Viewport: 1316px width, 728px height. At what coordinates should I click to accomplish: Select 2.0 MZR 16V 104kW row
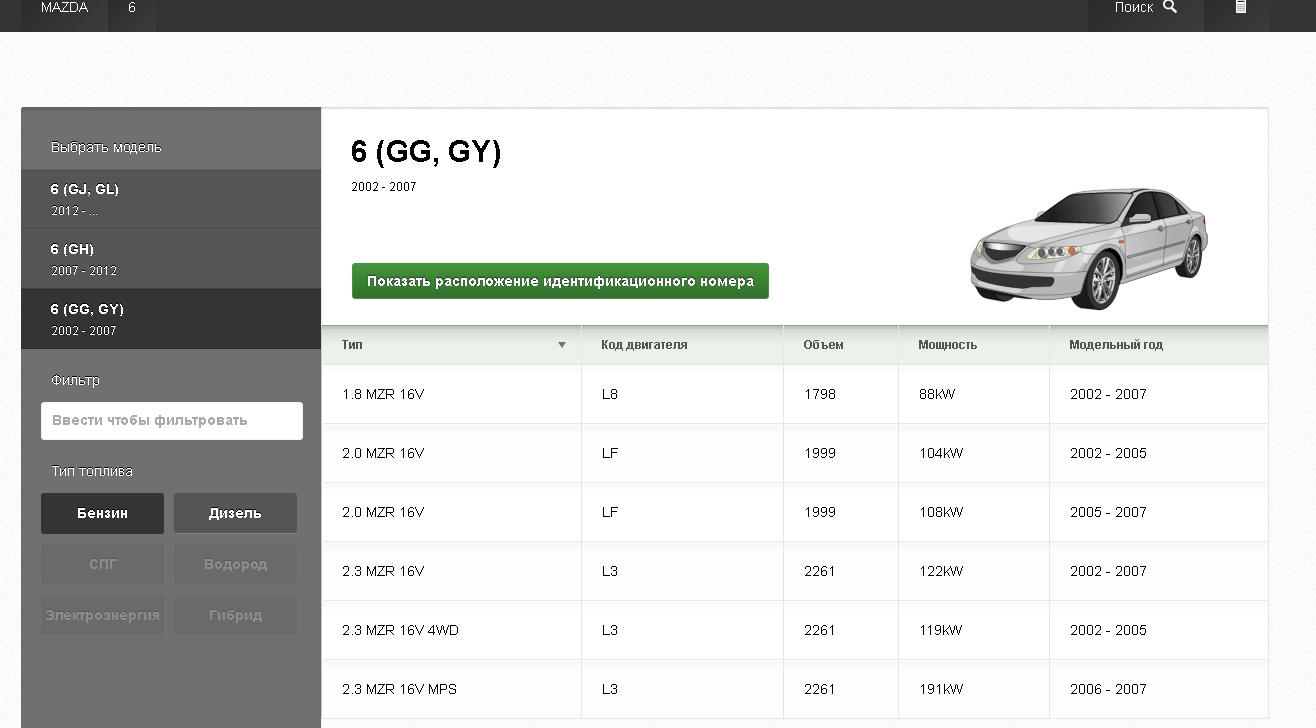tap(795, 453)
